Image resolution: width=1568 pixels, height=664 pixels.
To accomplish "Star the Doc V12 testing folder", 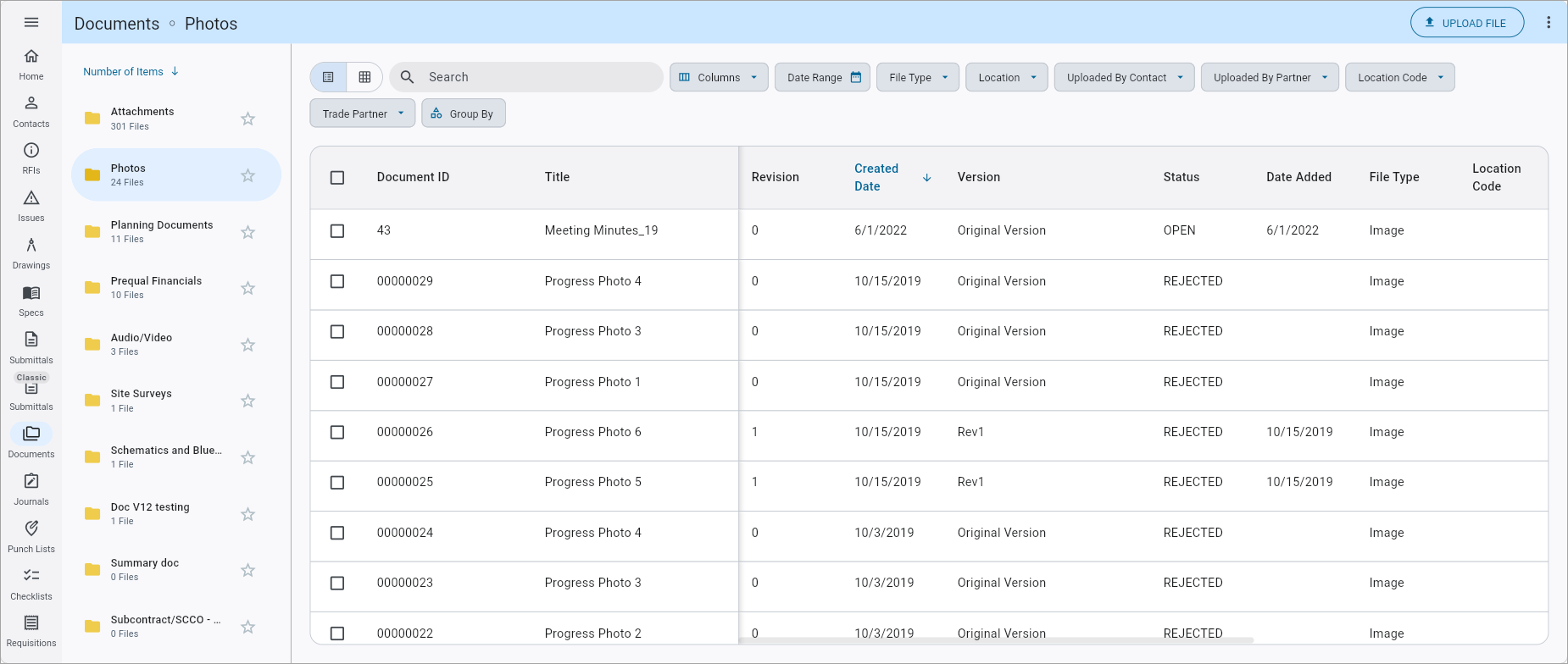I will click(x=247, y=514).
